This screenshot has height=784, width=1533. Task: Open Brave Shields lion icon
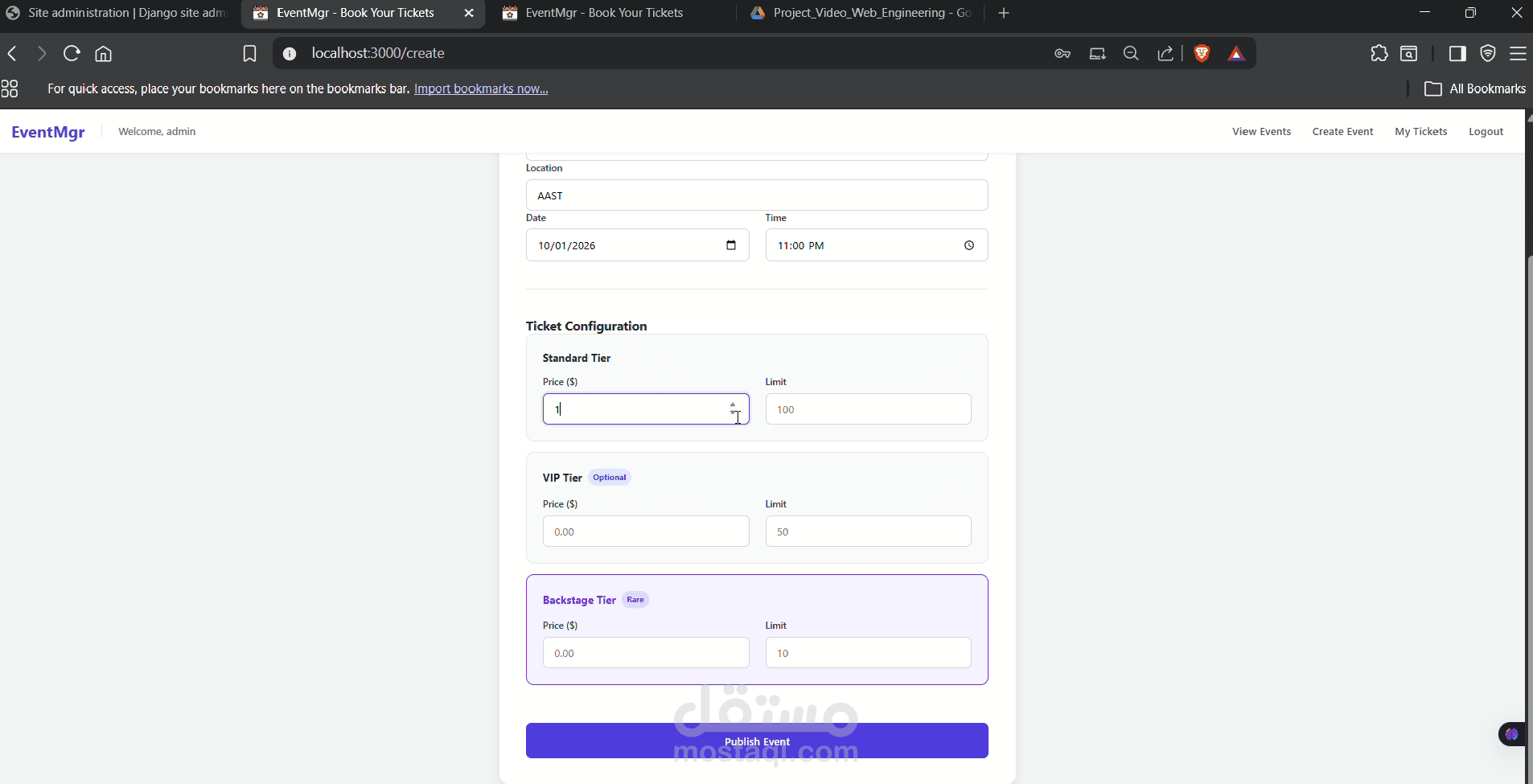point(1202,54)
